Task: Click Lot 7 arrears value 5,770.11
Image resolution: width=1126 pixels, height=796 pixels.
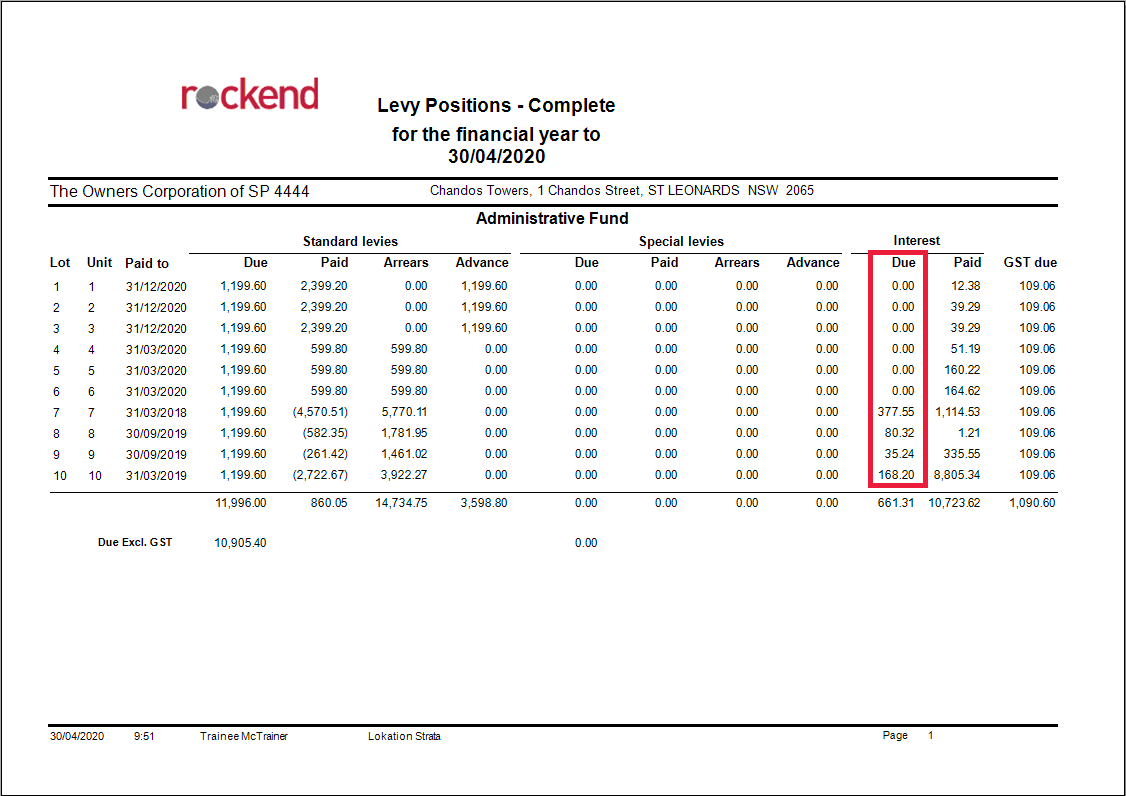Action: pos(404,412)
